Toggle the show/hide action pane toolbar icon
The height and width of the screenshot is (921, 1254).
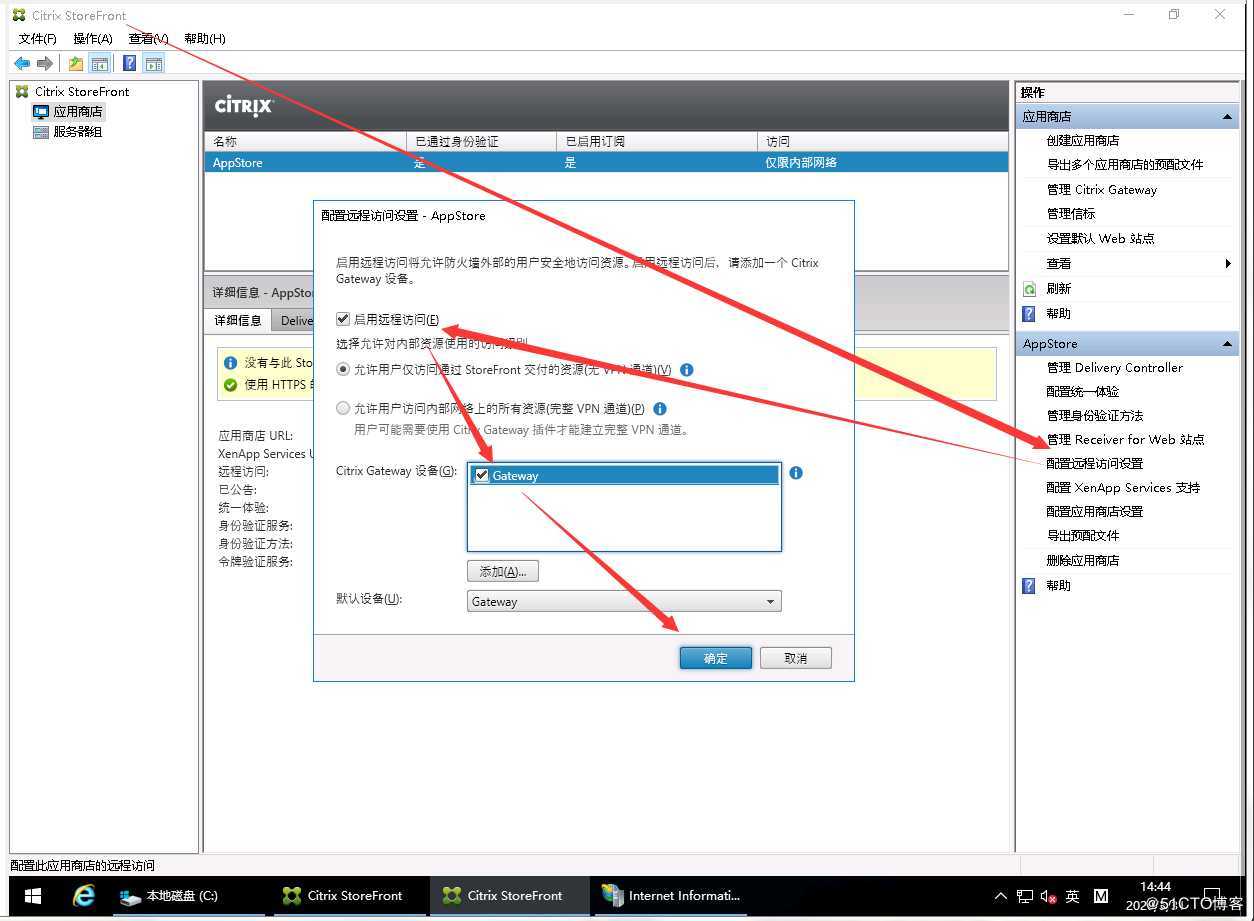(153, 64)
